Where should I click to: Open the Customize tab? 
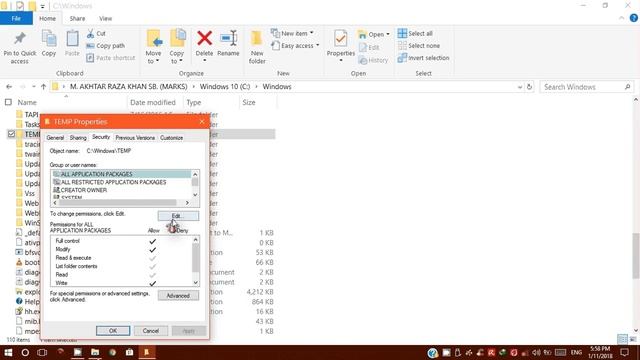click(171, 138)
